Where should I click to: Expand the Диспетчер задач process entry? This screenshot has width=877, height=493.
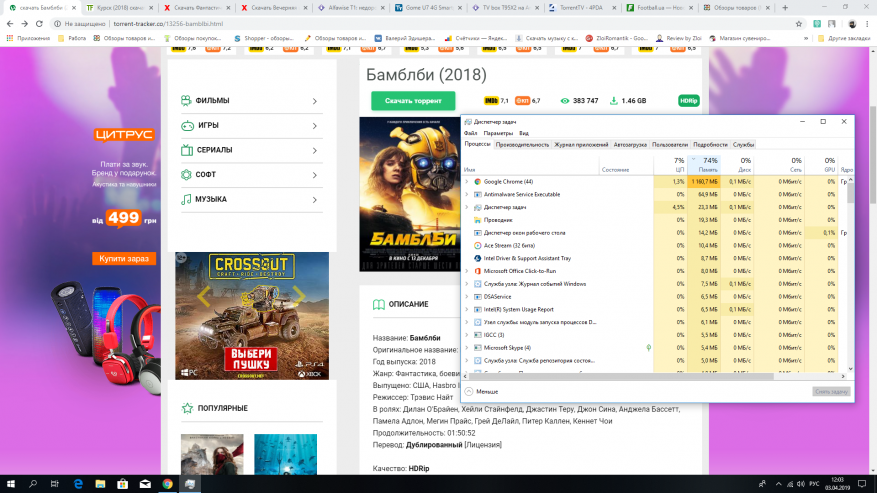467,207
